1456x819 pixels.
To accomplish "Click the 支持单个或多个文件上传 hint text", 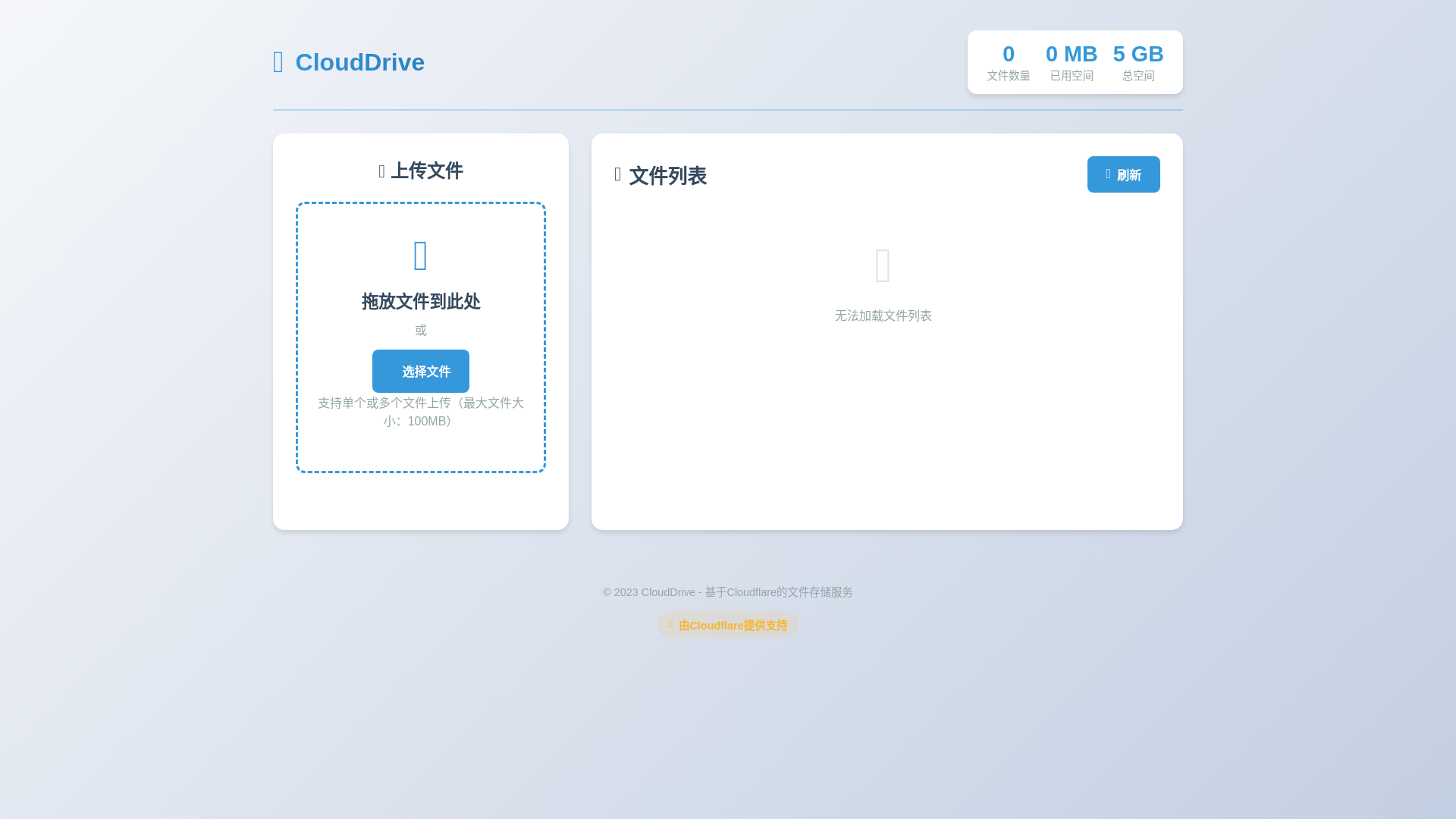I will (421, 412).
